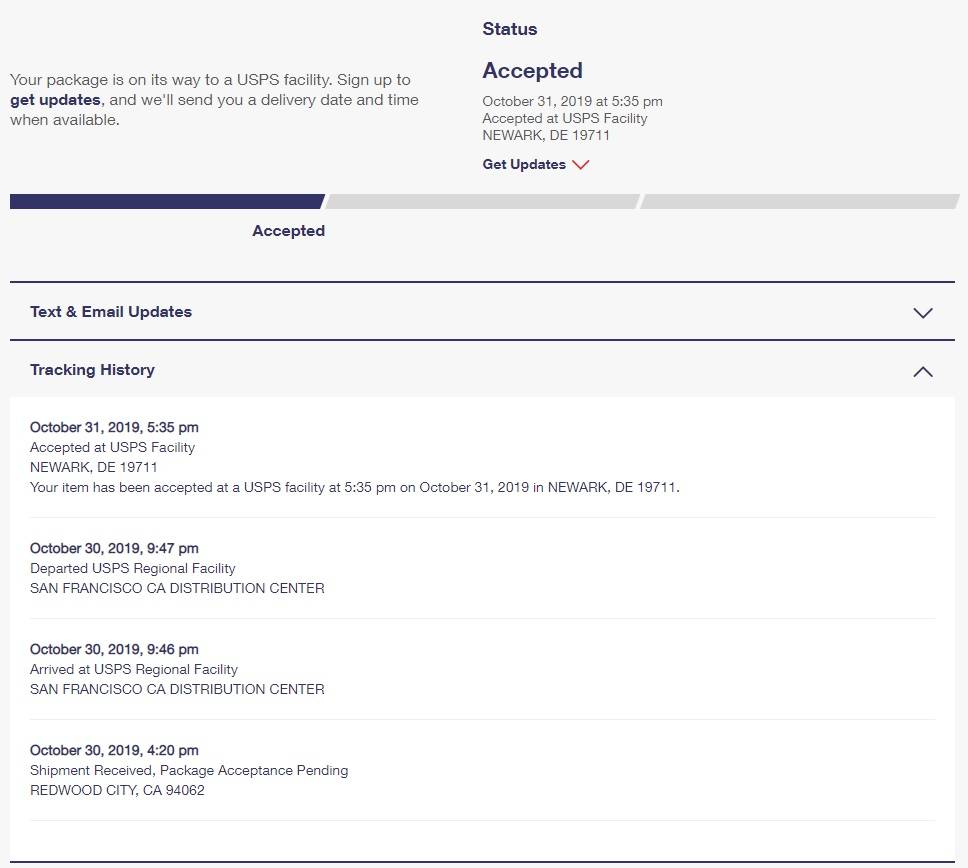Click Shipment Received, Package Acceptance Pending

189,770
